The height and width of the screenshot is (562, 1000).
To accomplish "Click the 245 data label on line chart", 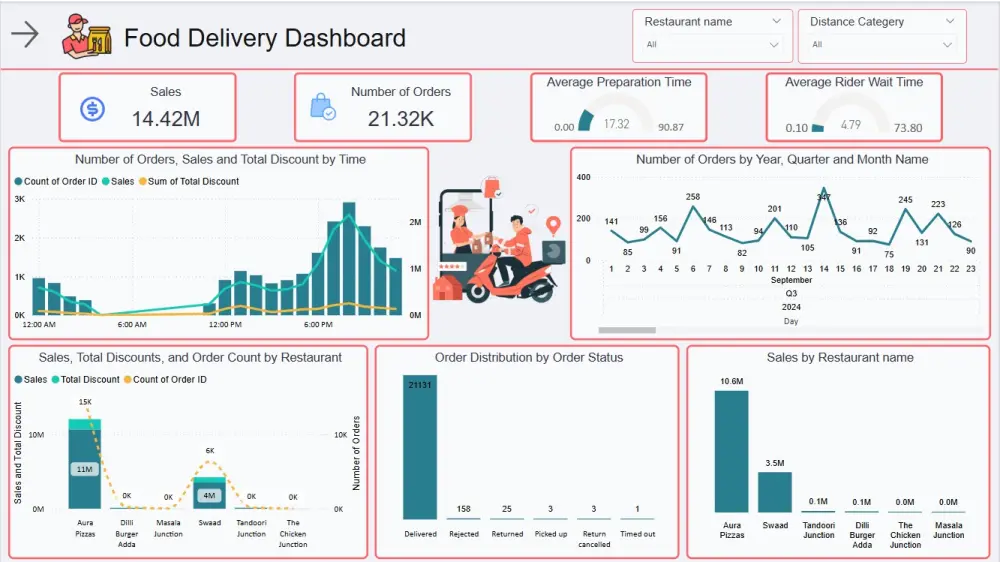I will coord(905,200).
